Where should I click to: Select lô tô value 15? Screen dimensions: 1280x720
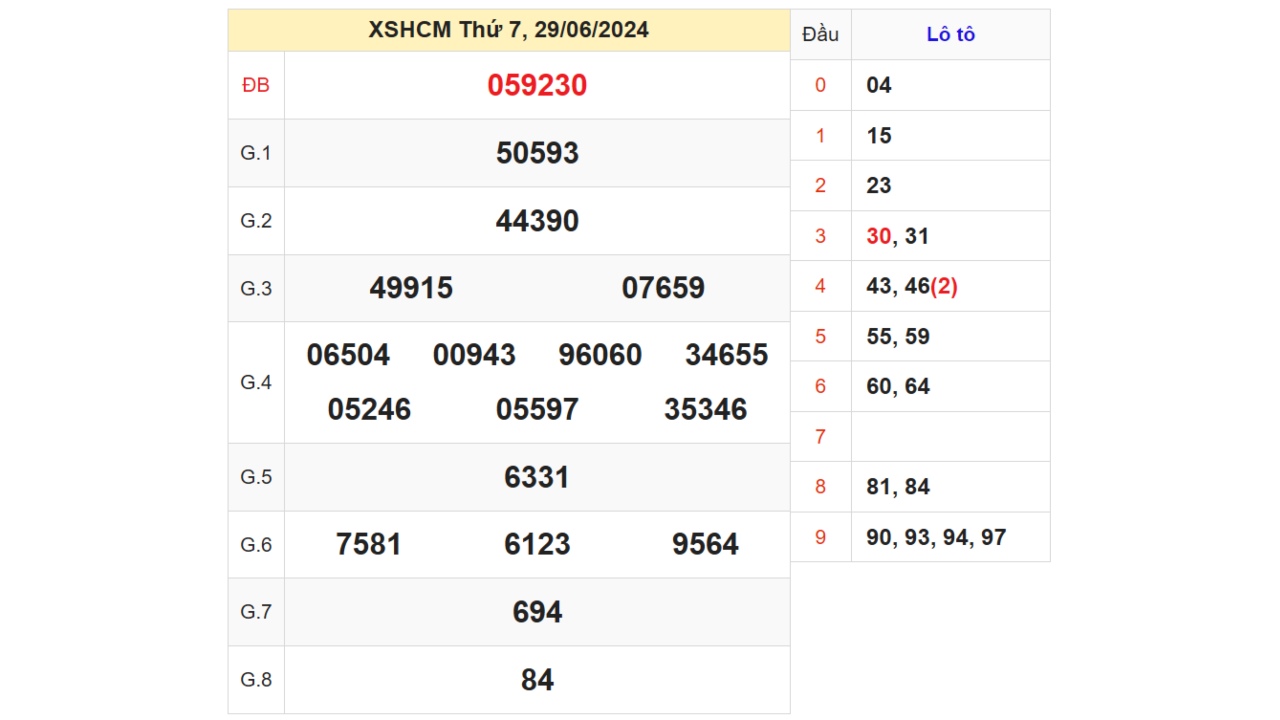[x=879, y=136]
